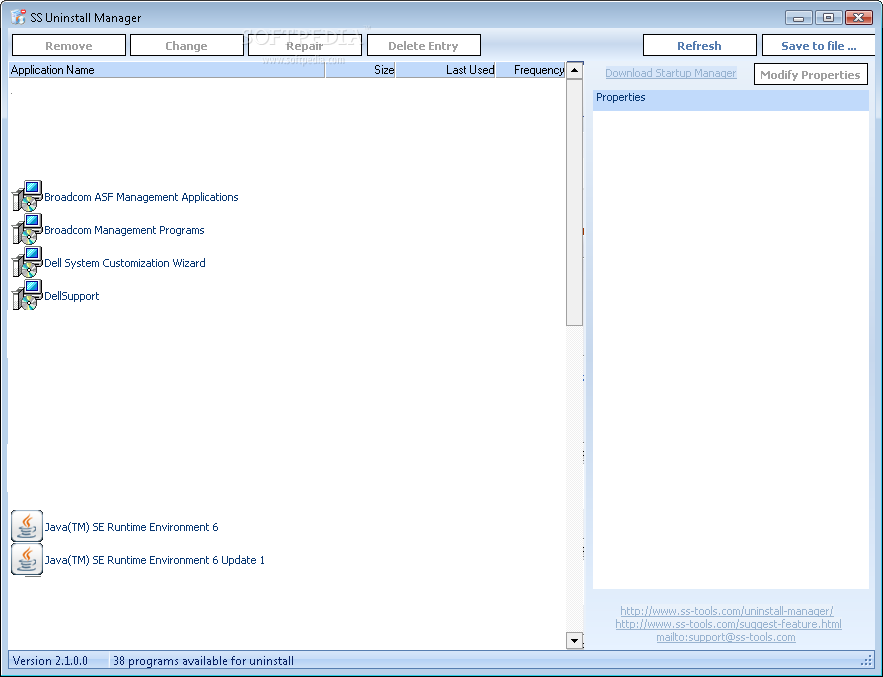Select Java(TM) SE Runtime Environment 6 Update 1 text
This screenshot has width=883, height=677.
[x=154, y=560]
